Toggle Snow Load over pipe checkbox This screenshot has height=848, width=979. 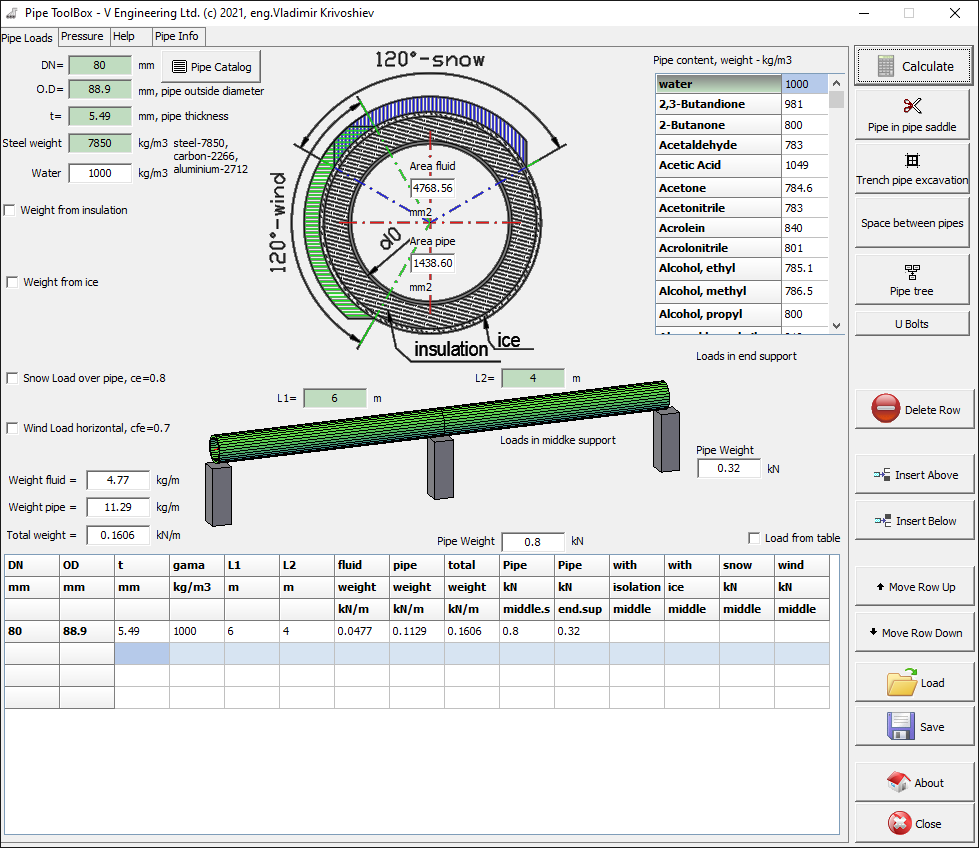click(10, 378)
